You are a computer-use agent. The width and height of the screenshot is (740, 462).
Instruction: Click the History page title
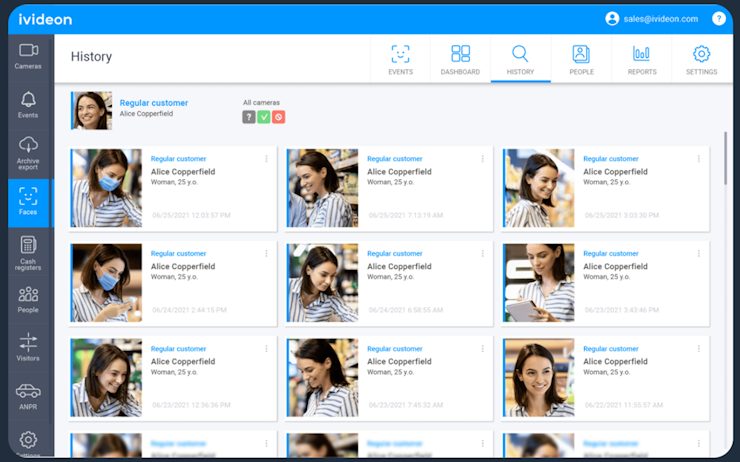pyautogui.click(x=92, y=57)
